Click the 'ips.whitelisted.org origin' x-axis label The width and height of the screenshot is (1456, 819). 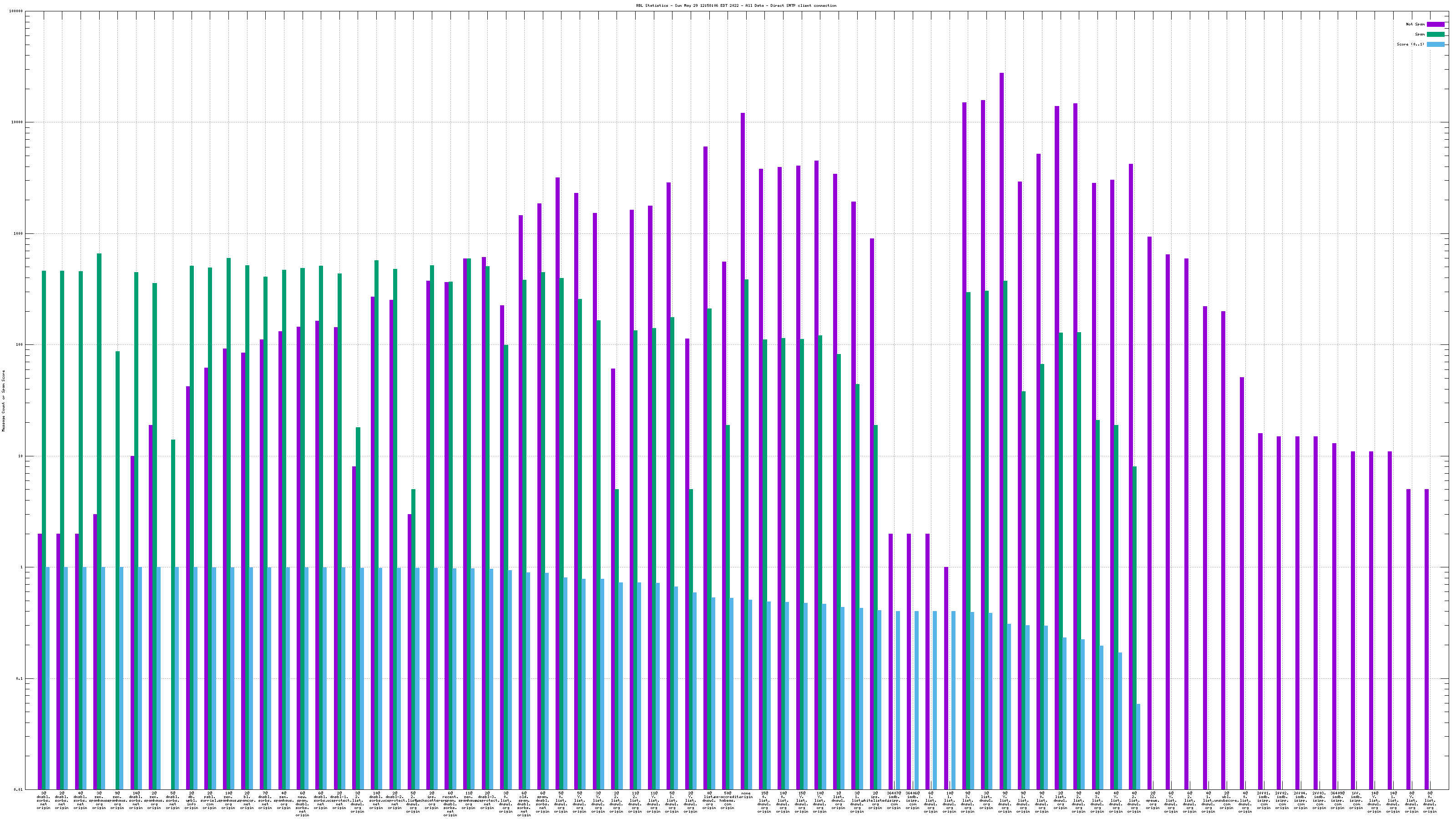[x=875, y=800]
